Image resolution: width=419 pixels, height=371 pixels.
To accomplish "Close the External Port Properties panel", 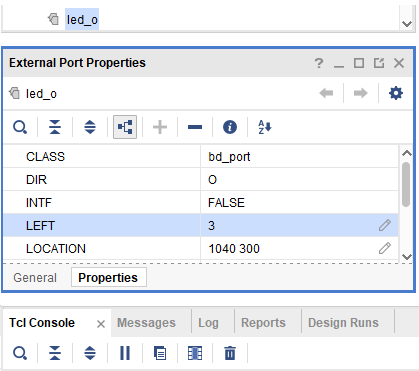I will click(x=399, y=63).
